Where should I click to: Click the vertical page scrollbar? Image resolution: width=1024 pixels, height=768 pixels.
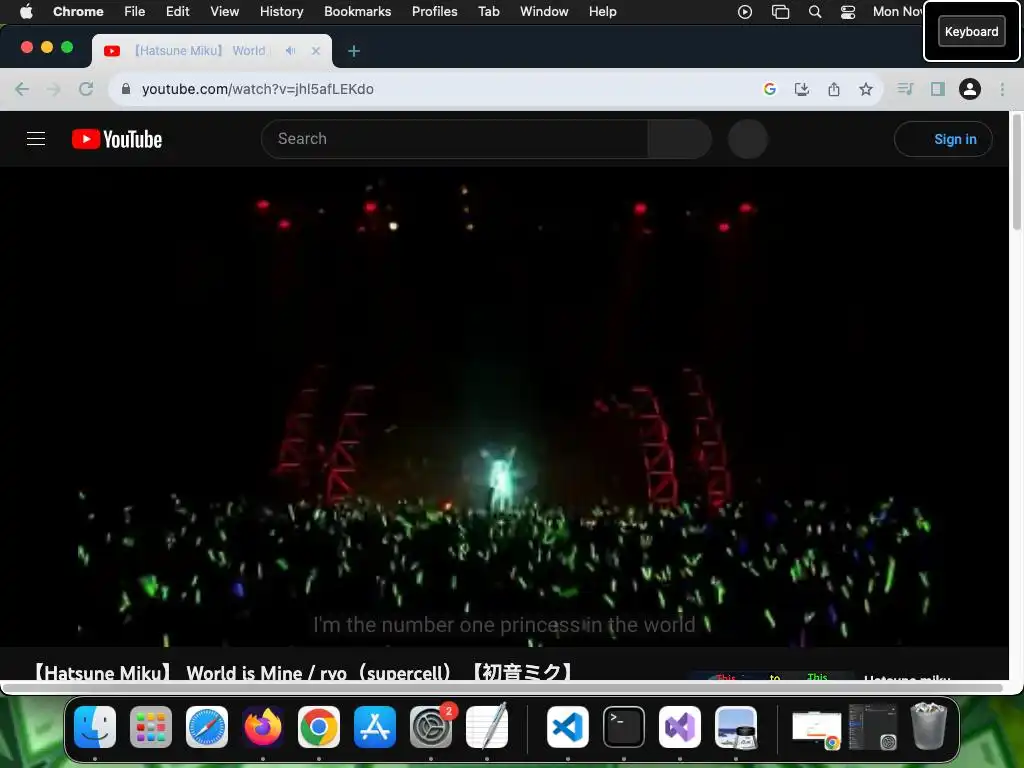coord(1016,171)
